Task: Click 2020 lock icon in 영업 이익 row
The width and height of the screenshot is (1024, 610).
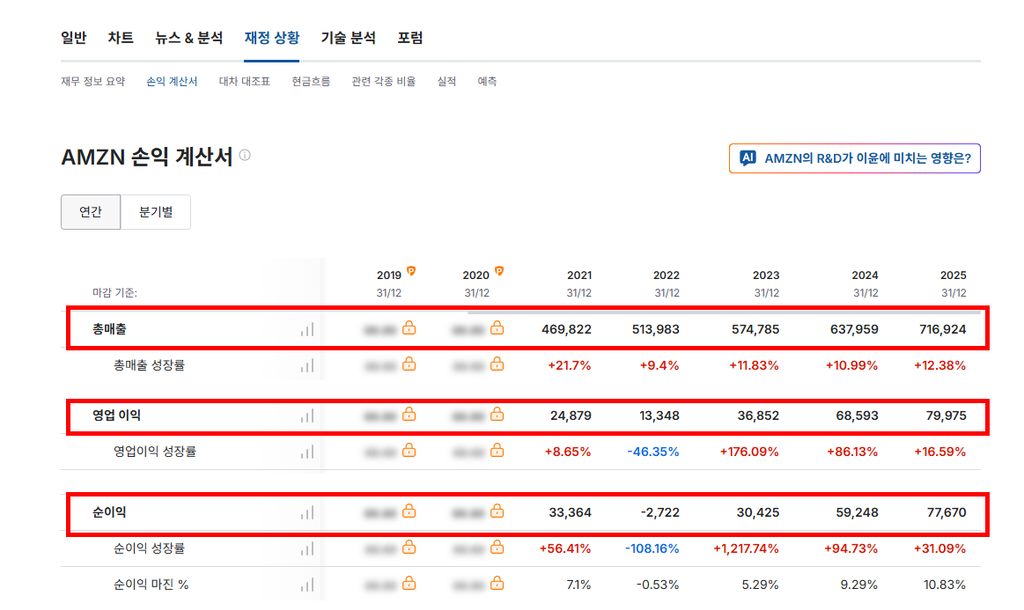Action: click(x=497, y=414)
